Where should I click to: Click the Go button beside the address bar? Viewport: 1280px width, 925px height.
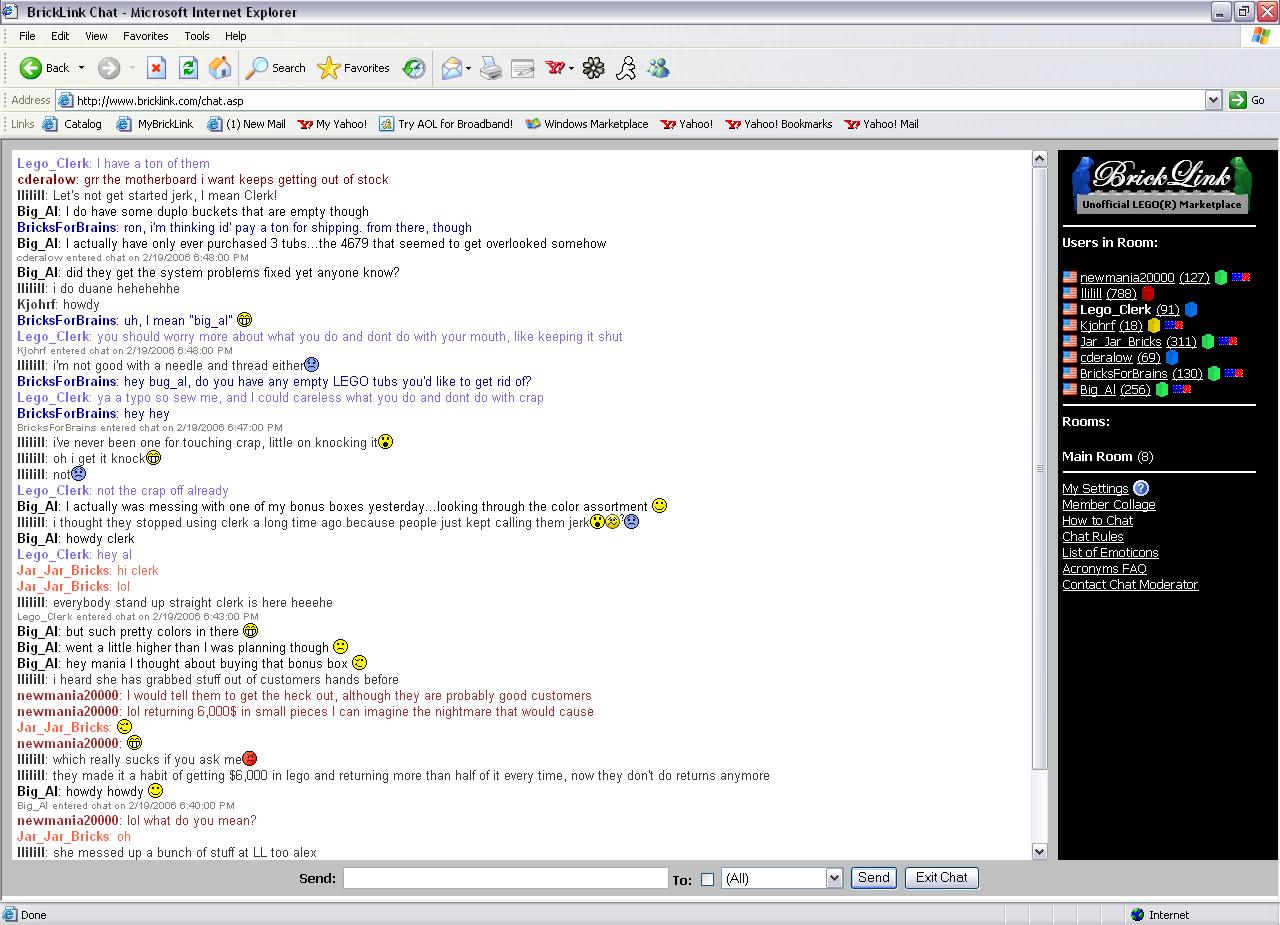1247,100
